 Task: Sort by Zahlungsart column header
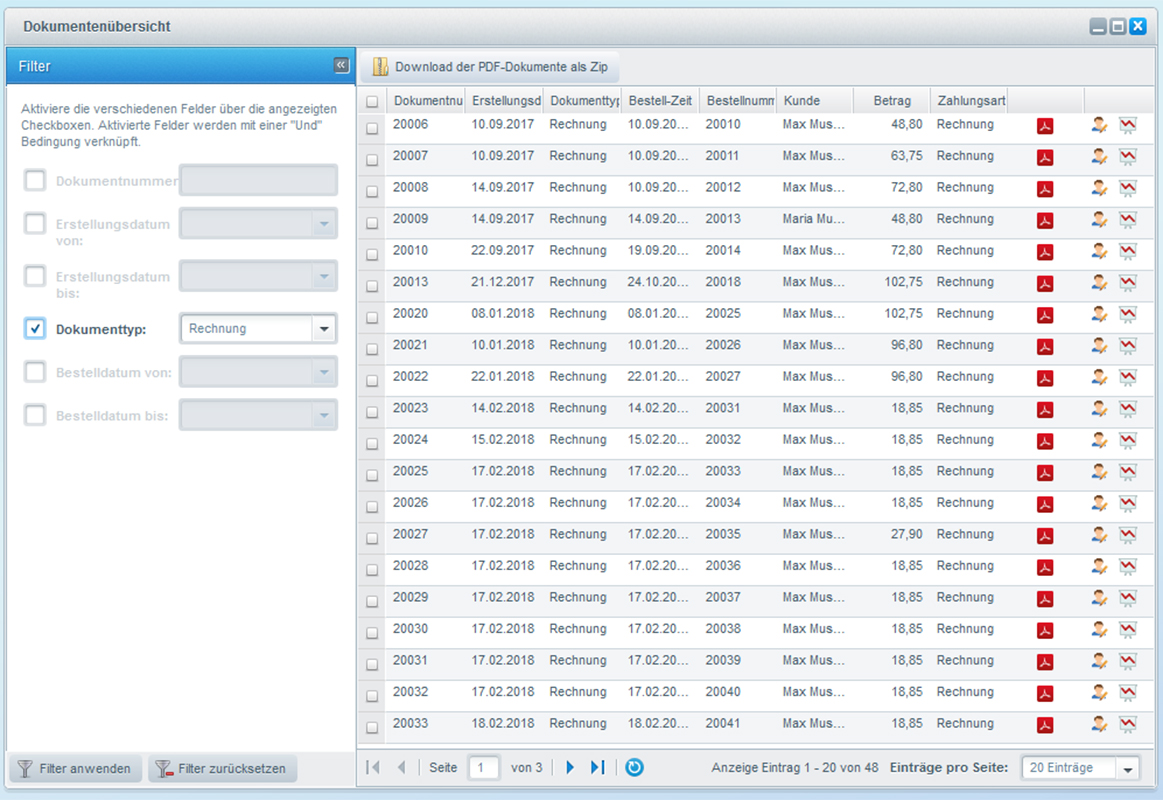(969, 100)
